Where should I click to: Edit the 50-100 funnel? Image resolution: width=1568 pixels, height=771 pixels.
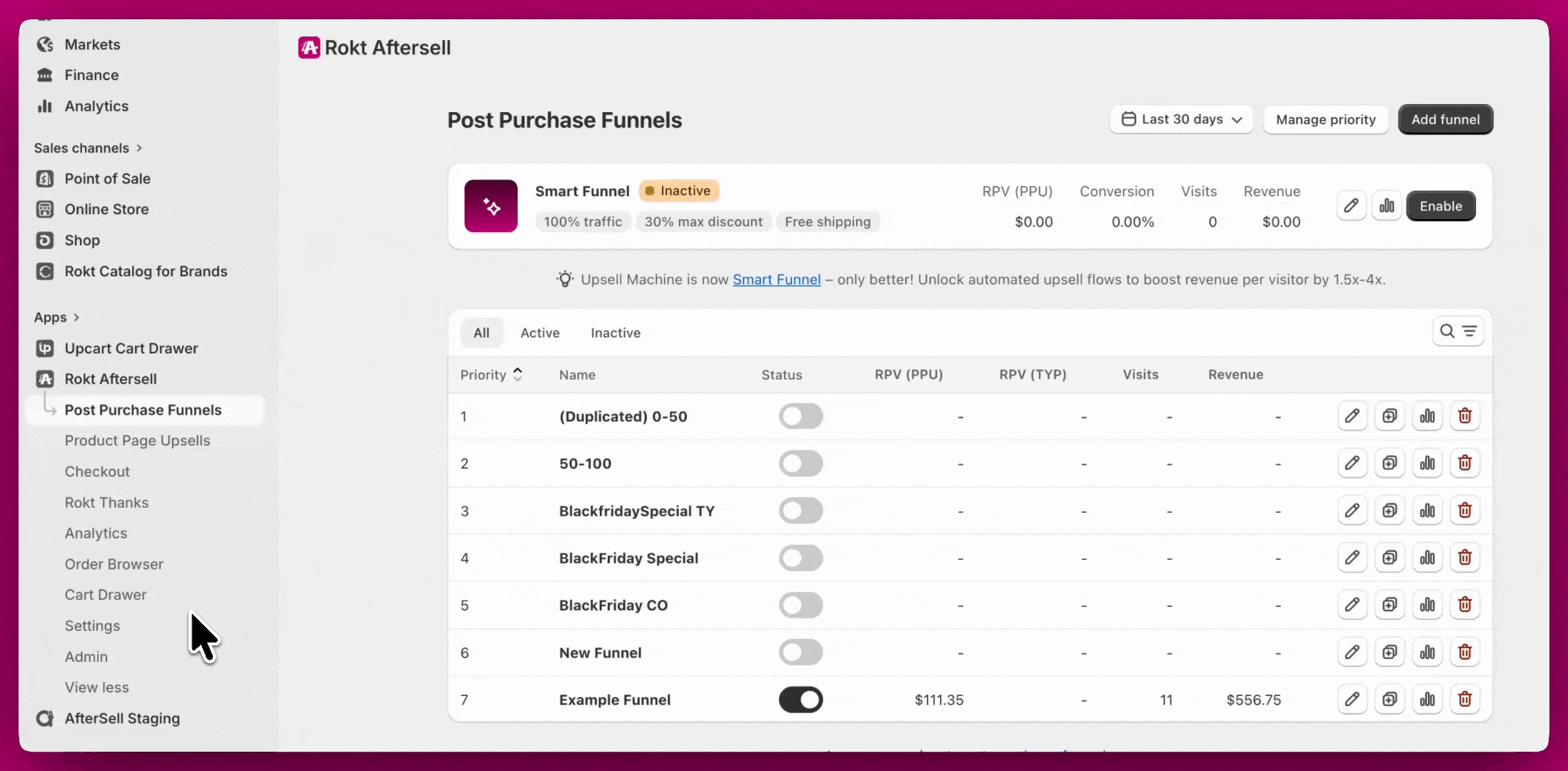click(1352, 463)
